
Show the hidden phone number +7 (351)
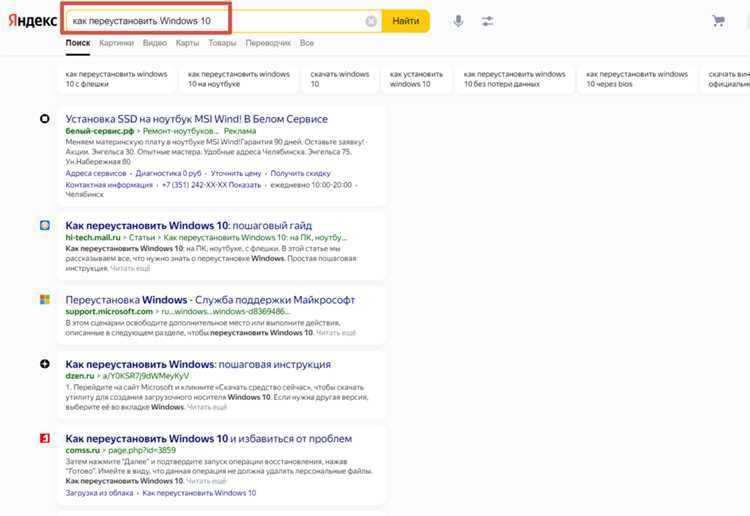tap(211, 185)
